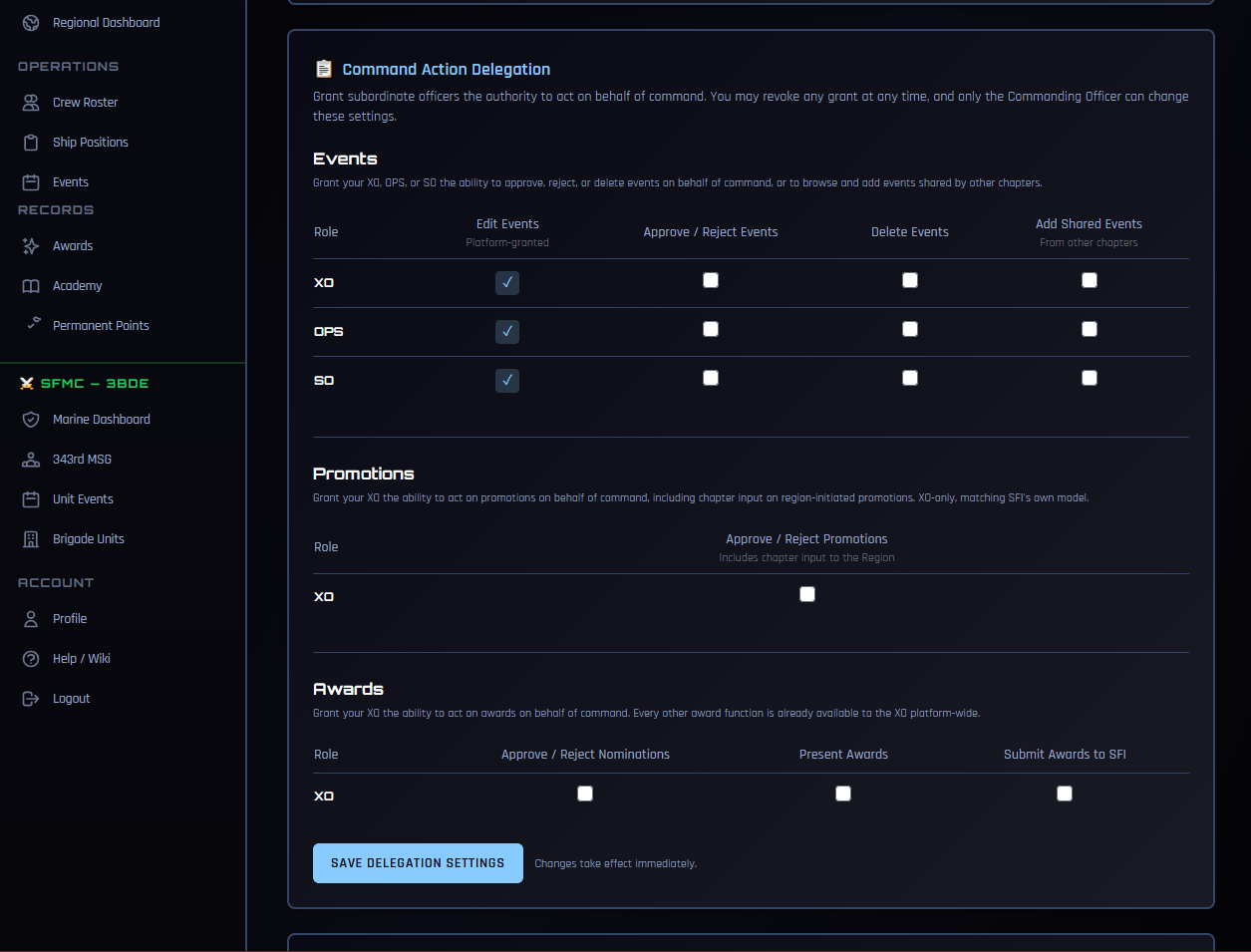Click the Submit Awards to SFI header
The width and height of the screenshot is (1251, 952).
pyautogui.click(x=1065, y=755)
